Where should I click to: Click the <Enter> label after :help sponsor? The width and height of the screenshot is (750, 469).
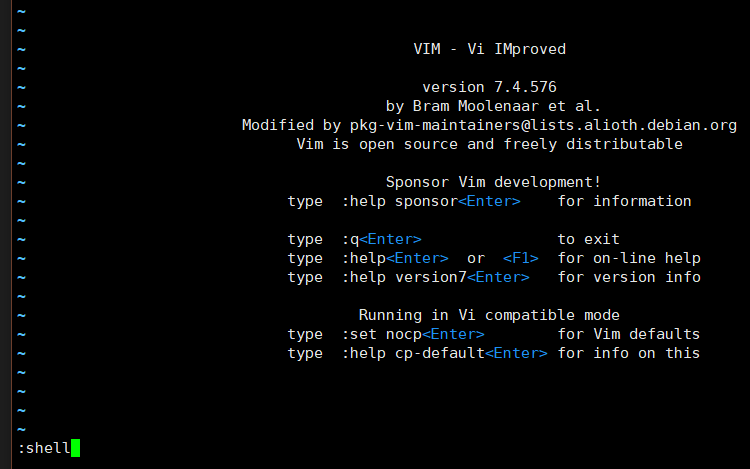tap(489, 201)
